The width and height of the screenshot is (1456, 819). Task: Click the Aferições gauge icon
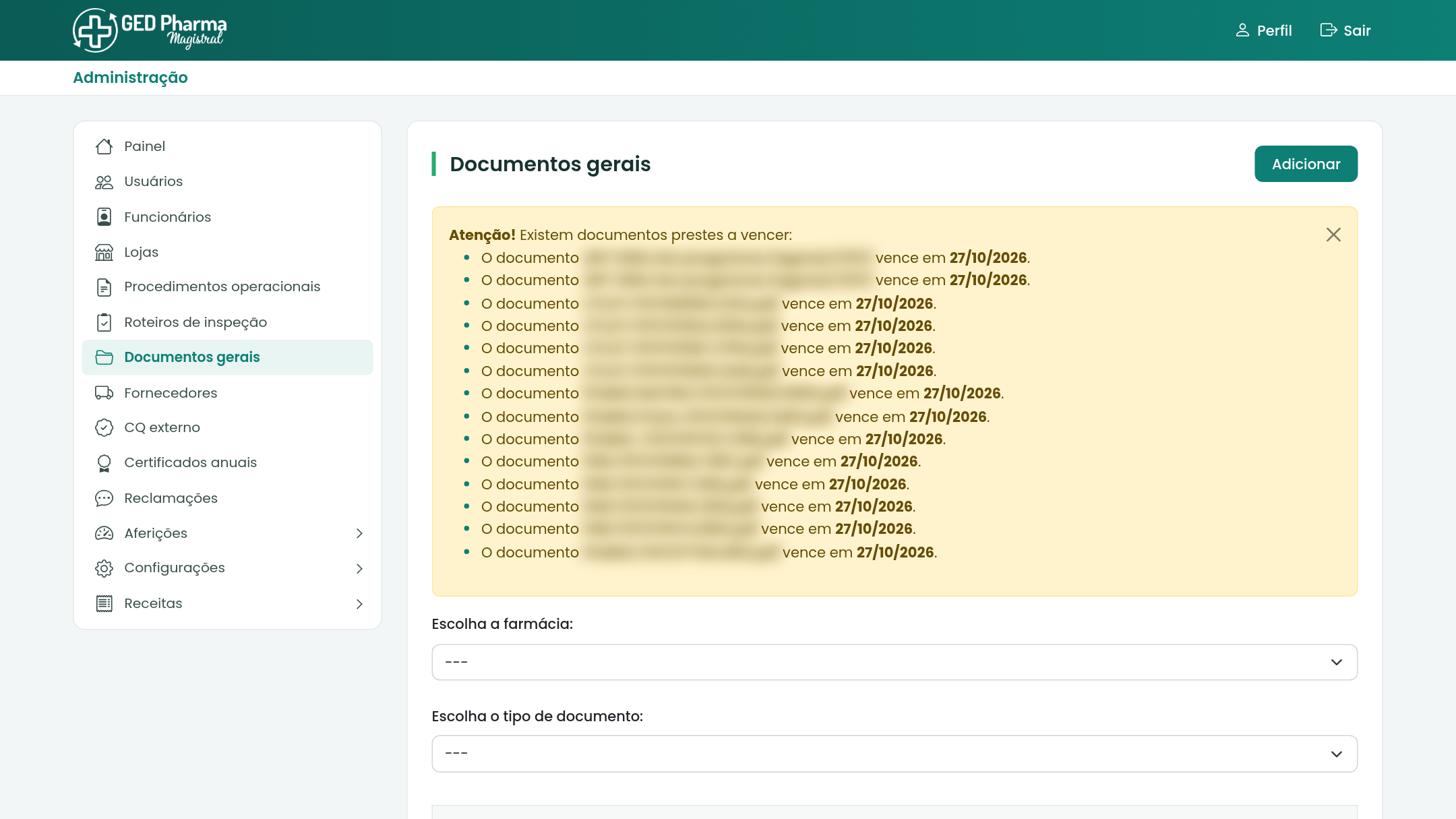[x=104, y=533]
